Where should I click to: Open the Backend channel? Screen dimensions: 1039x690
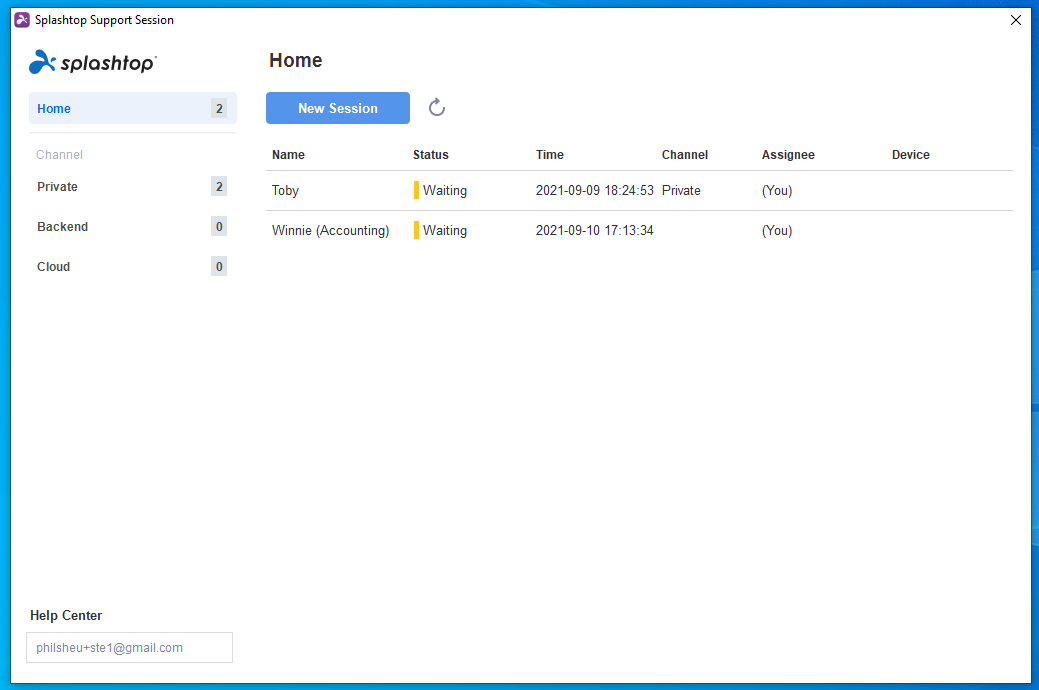[x=133, y=226]
